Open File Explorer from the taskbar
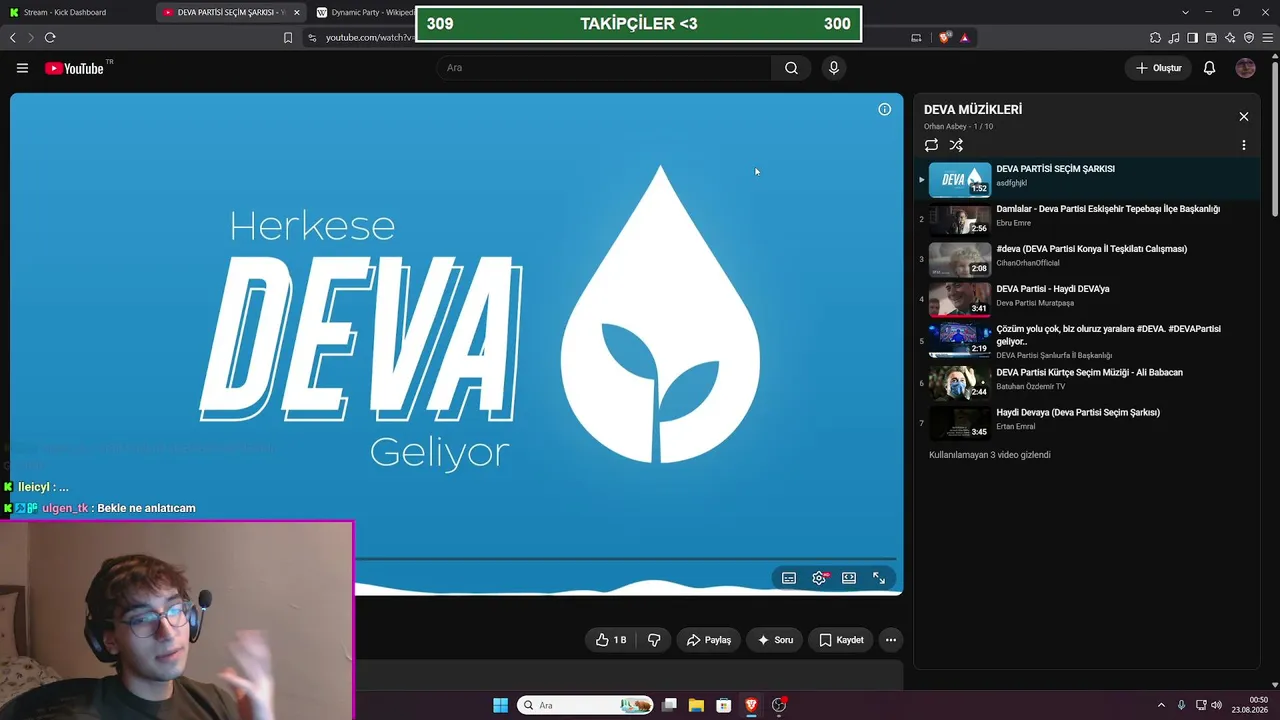The height and width of the screenshot is (720, 1280). (x=696, y=705)
